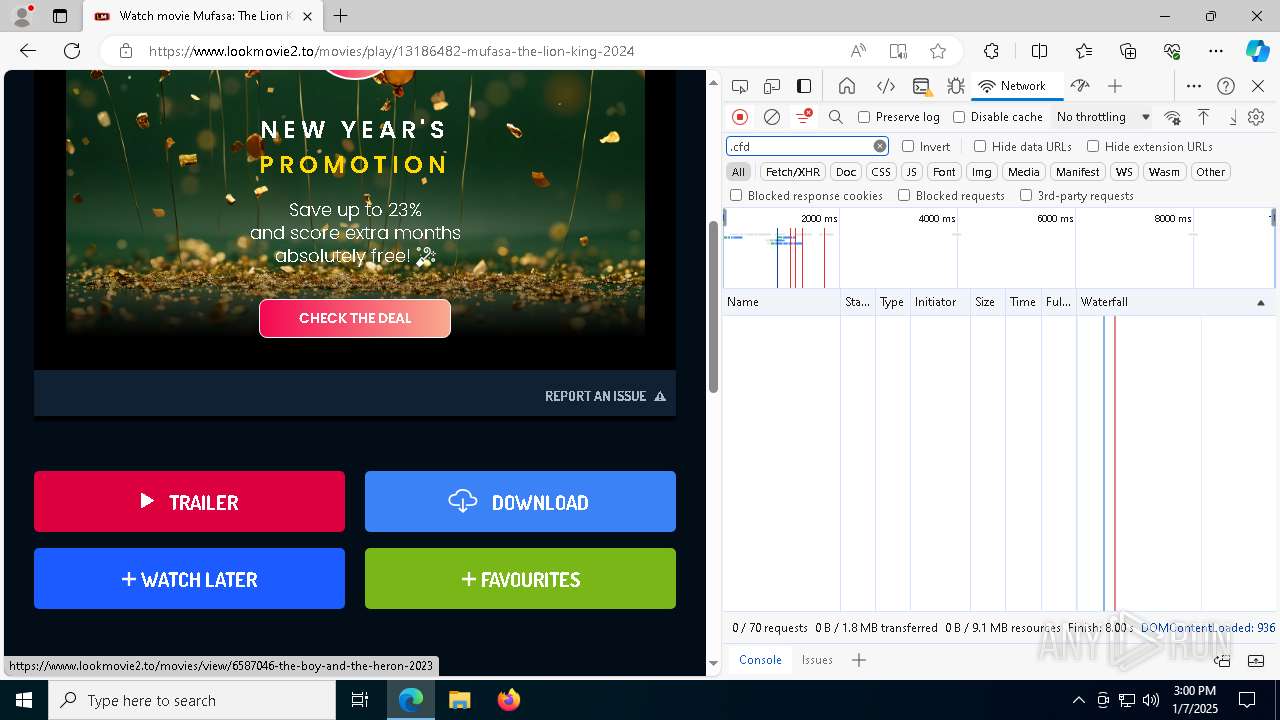
Task: Open Network settings gear icon
Action: tap(1257, 117)
